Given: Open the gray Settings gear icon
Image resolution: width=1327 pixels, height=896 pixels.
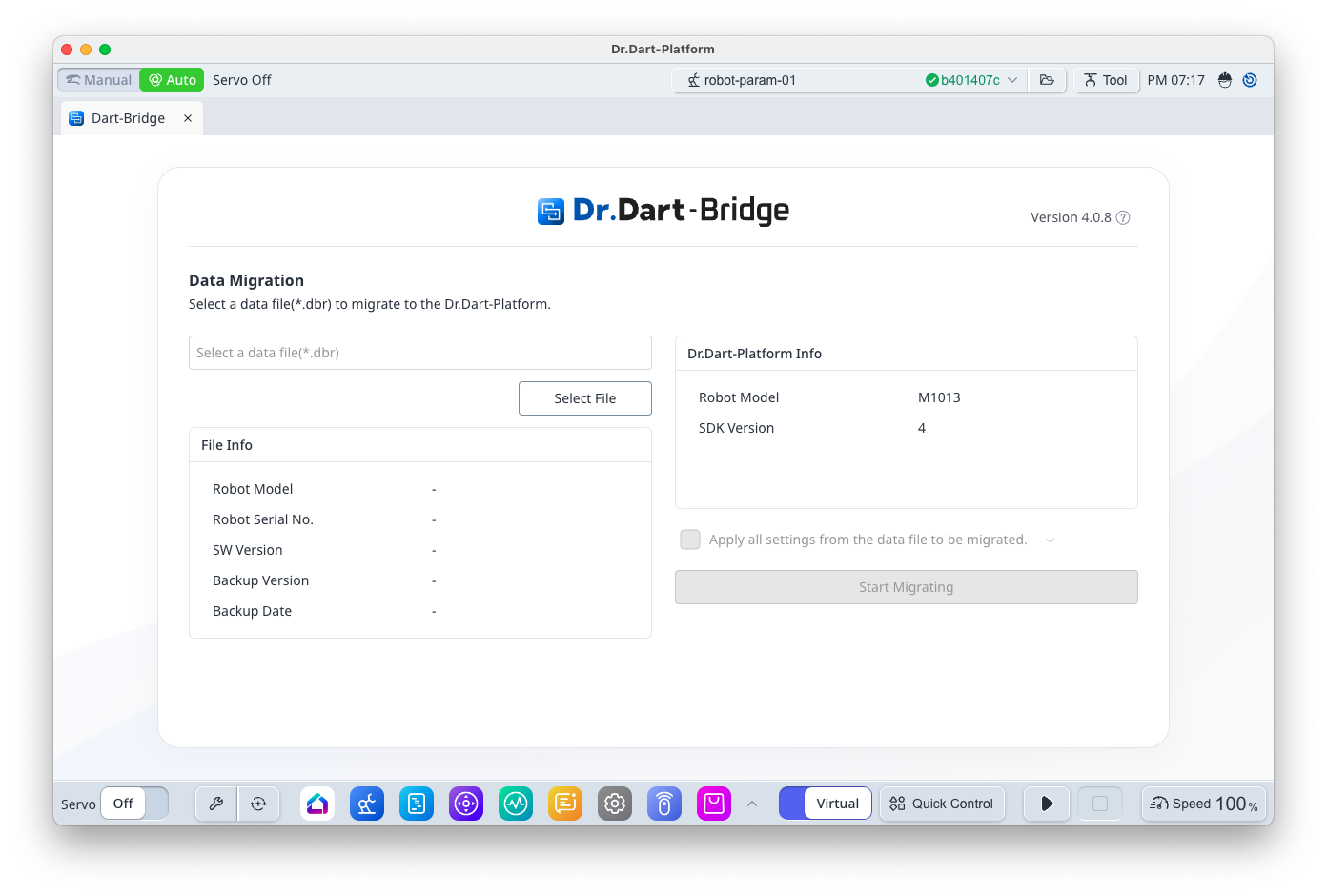Looking at the screenshot, I should (x=615, y=804).
